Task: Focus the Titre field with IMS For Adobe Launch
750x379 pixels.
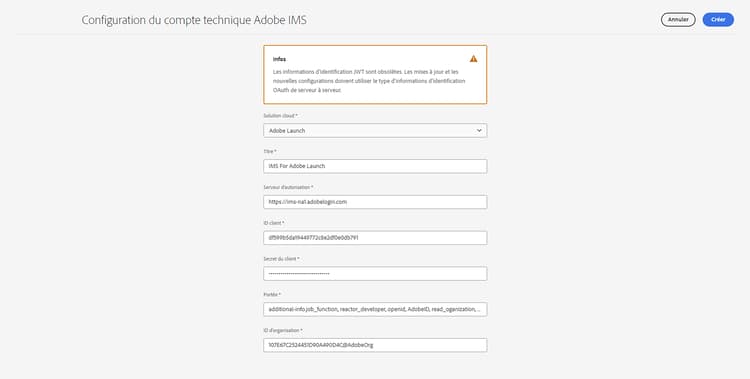Action: click(x=375, y=166)
